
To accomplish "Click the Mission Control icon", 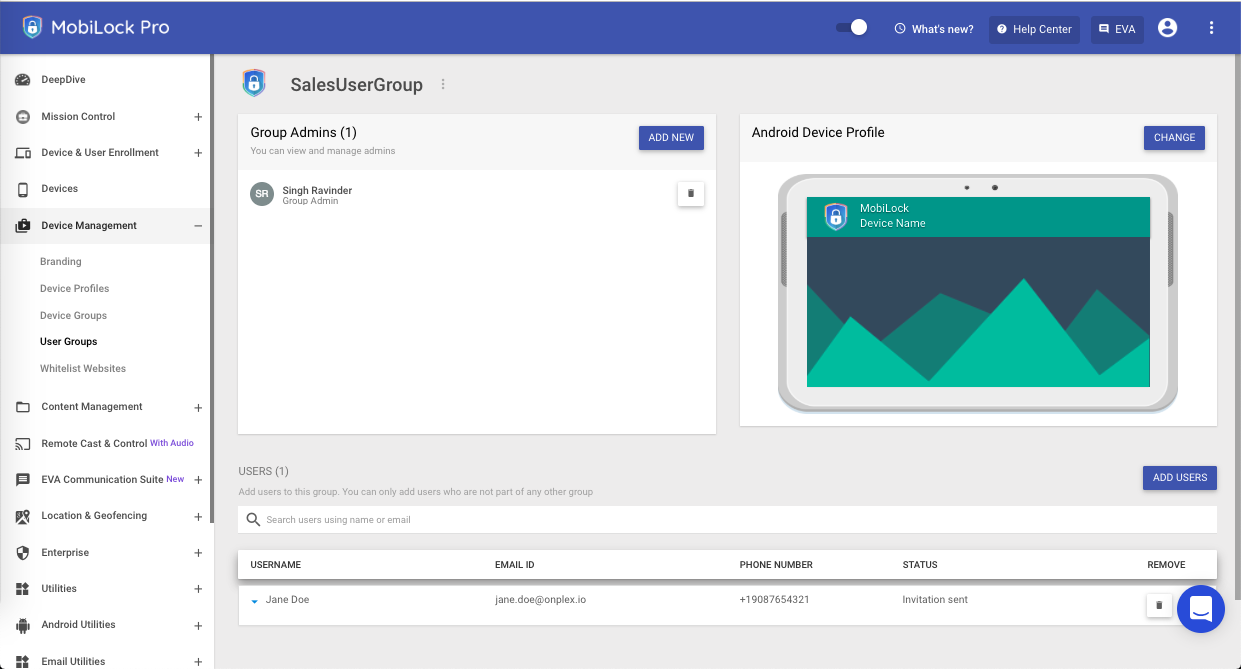I will (x=22, y=117).
